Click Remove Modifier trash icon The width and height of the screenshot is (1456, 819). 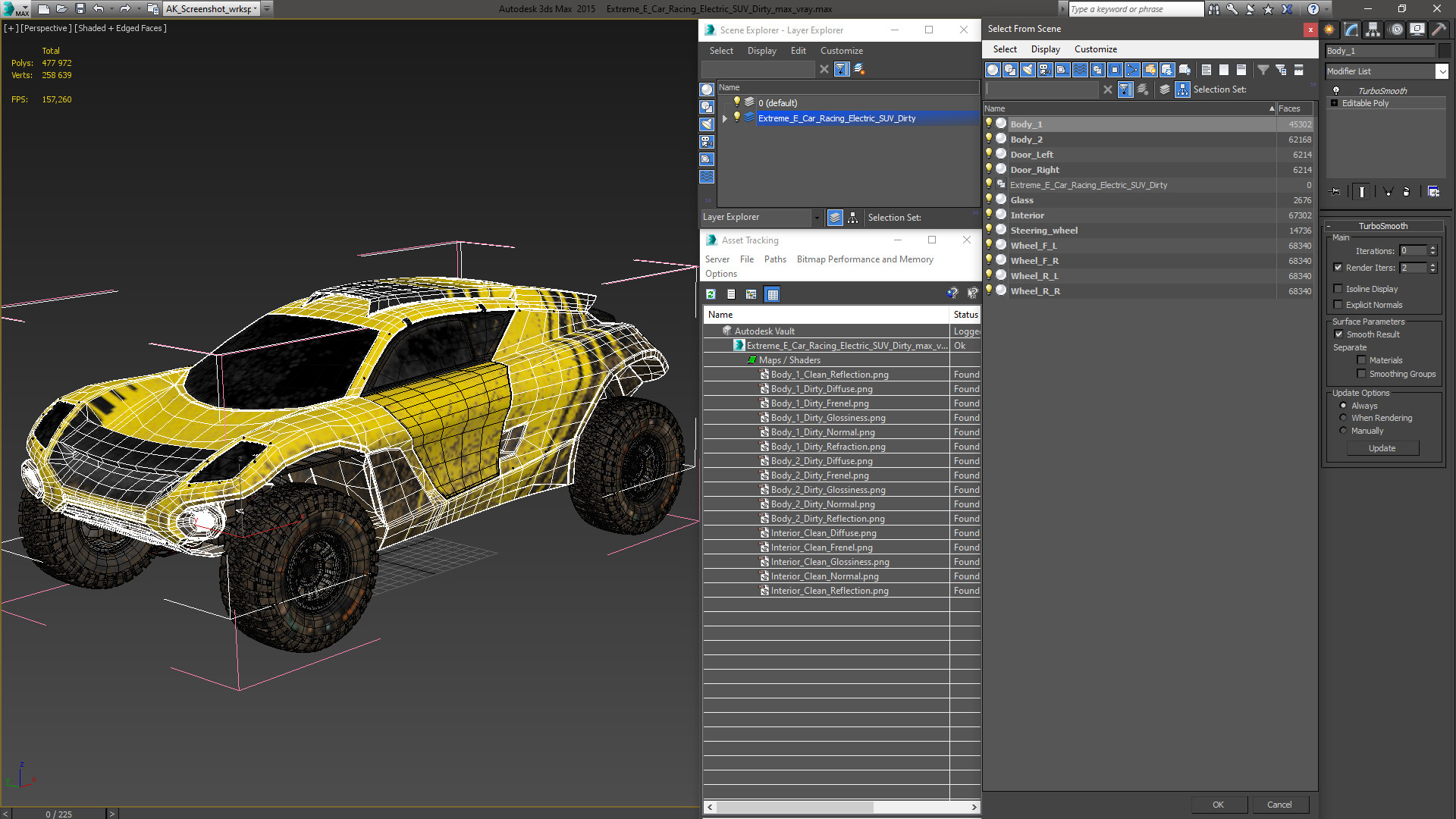pos(1407,192)
